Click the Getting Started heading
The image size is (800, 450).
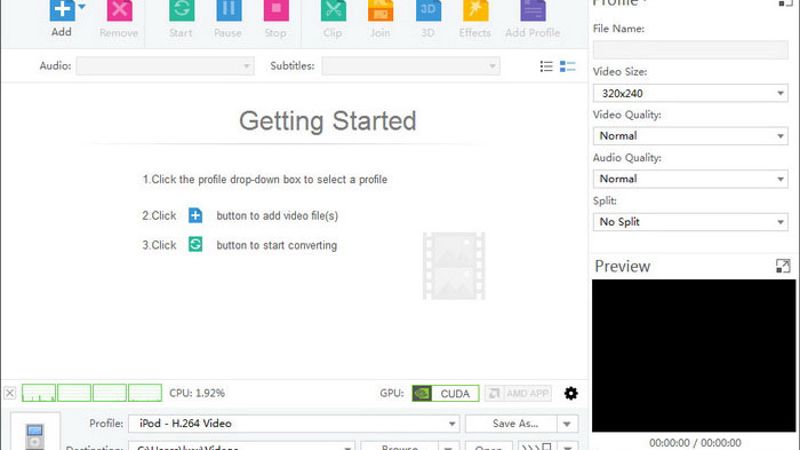pos(328,121)
